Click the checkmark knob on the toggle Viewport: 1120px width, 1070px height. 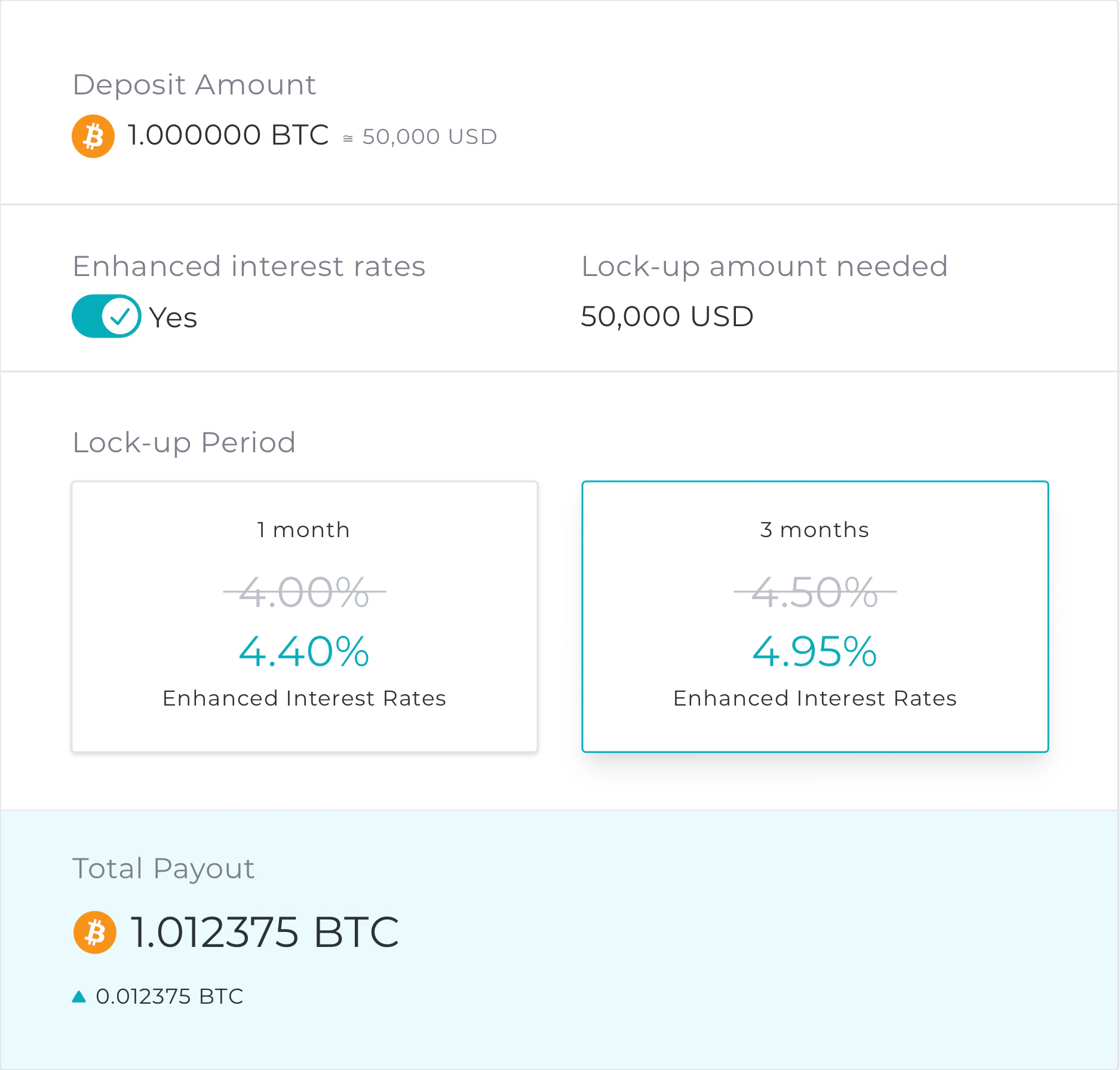(120, 316)
